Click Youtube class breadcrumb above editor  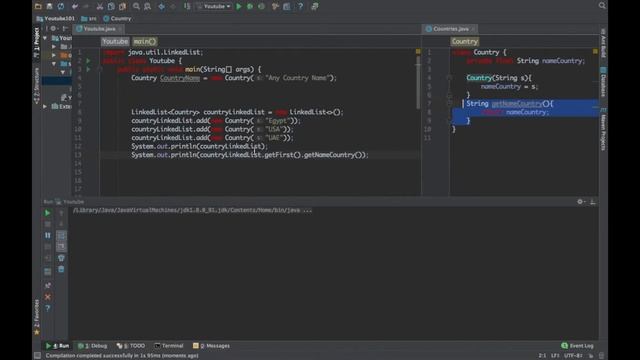(x=115, y=41)
